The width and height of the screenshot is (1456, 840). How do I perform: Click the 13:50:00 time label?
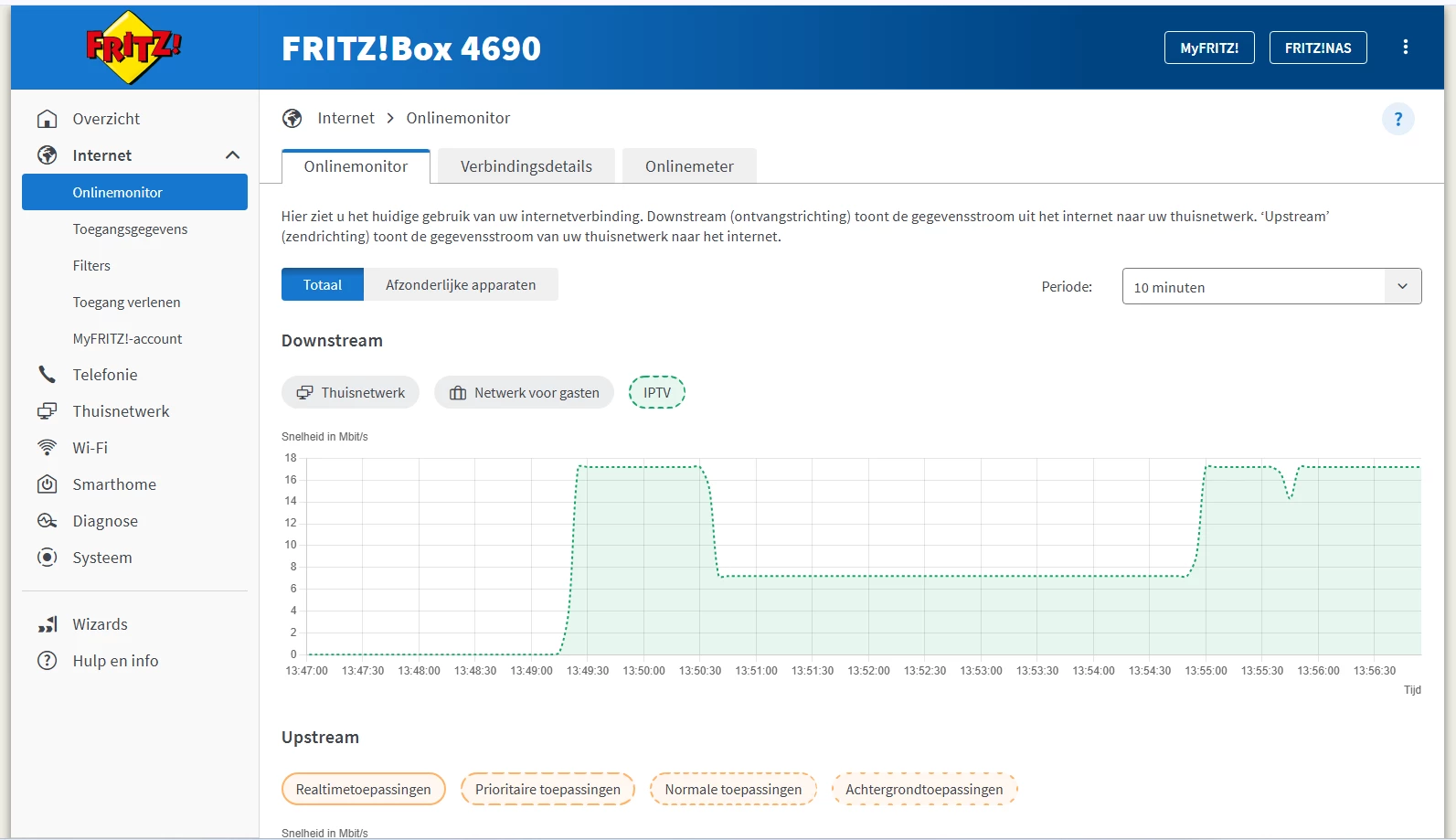click(643, 671)
